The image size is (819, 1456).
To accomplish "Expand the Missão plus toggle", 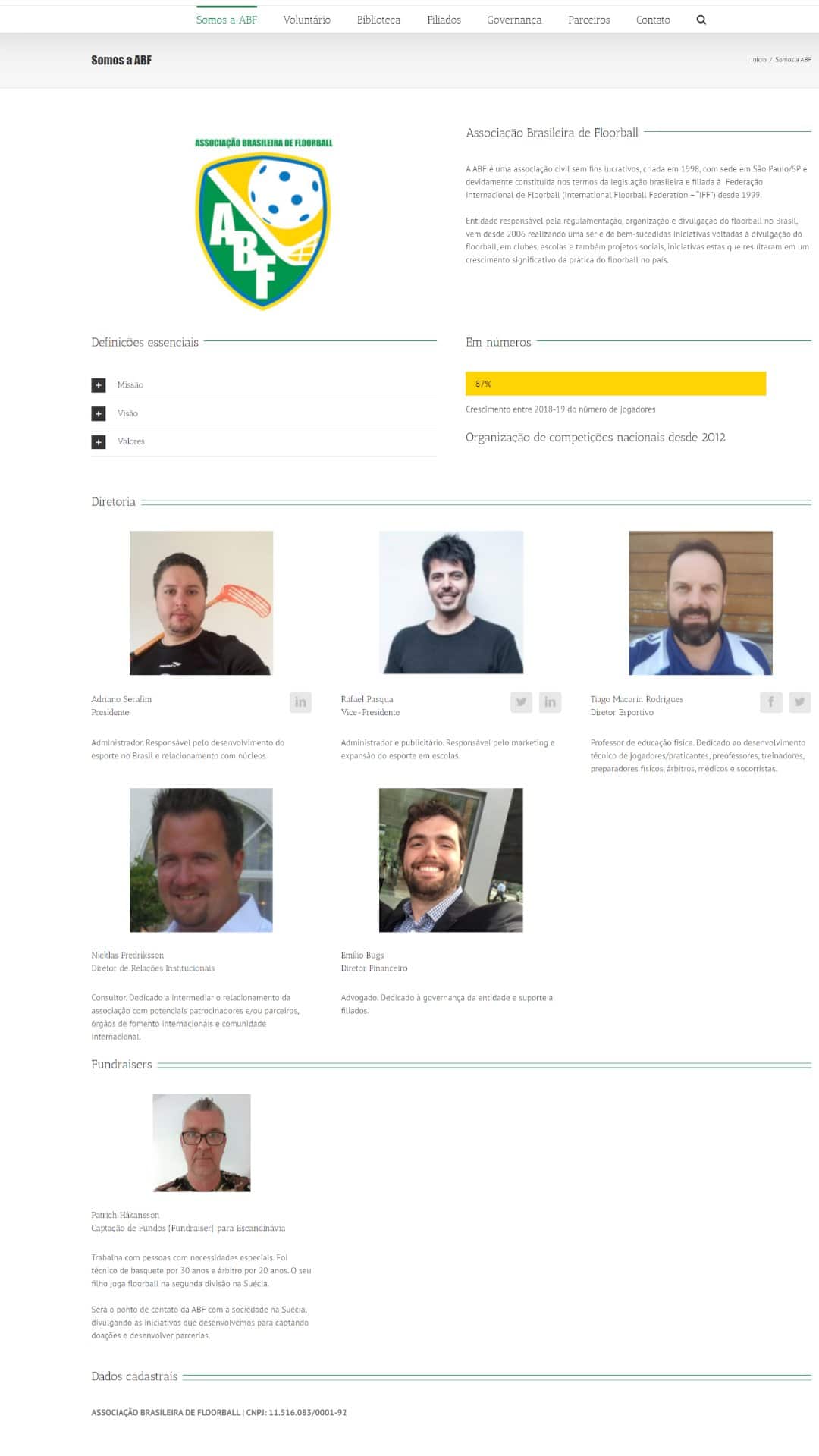I will click(x=99, y=385).
